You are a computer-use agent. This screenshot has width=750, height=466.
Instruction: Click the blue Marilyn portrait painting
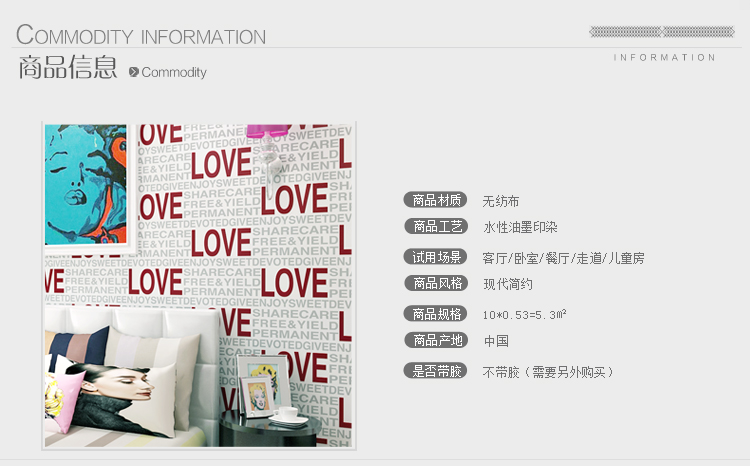point(86,185)
